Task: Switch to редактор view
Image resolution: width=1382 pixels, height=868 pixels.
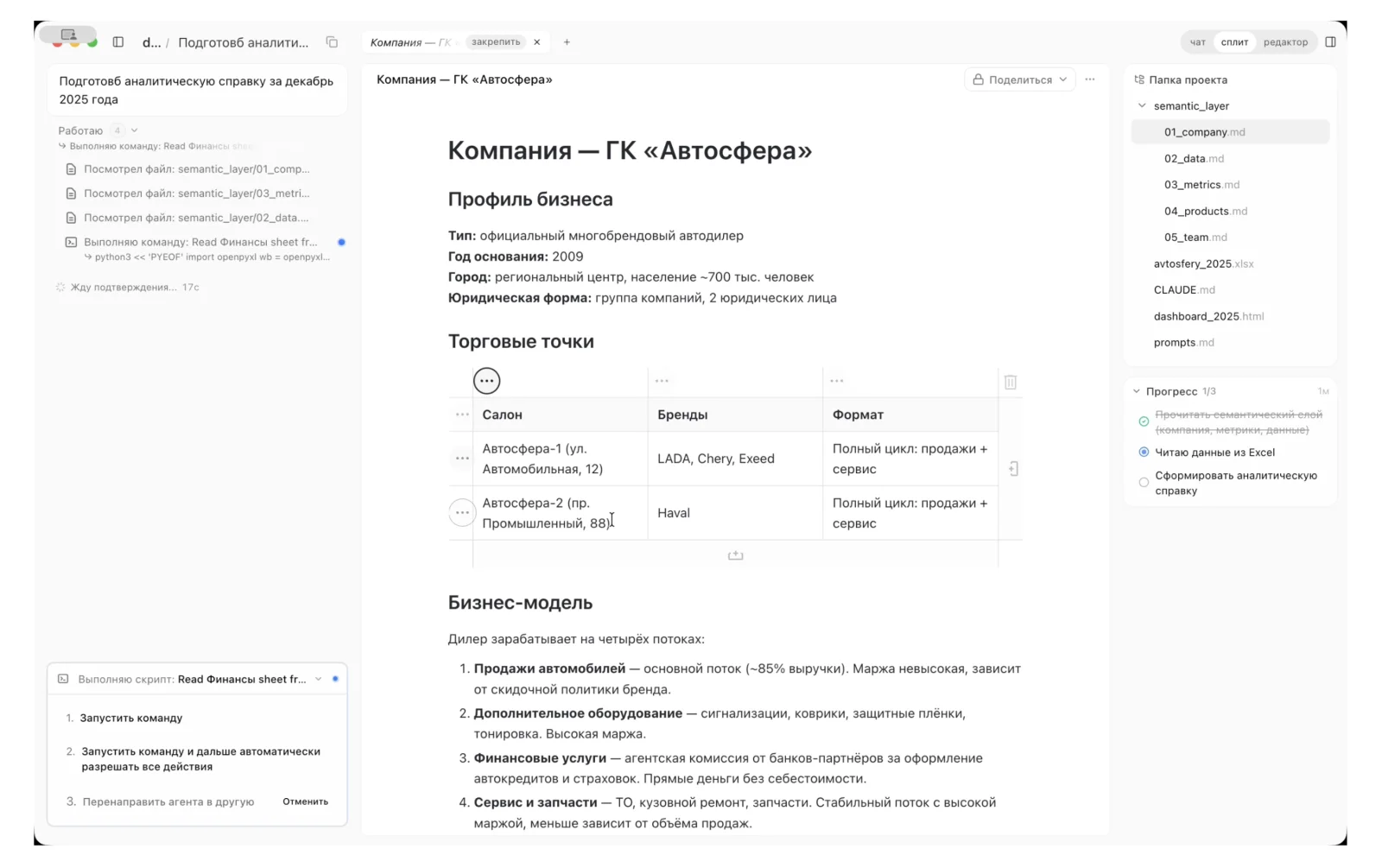Action: 1285,41
